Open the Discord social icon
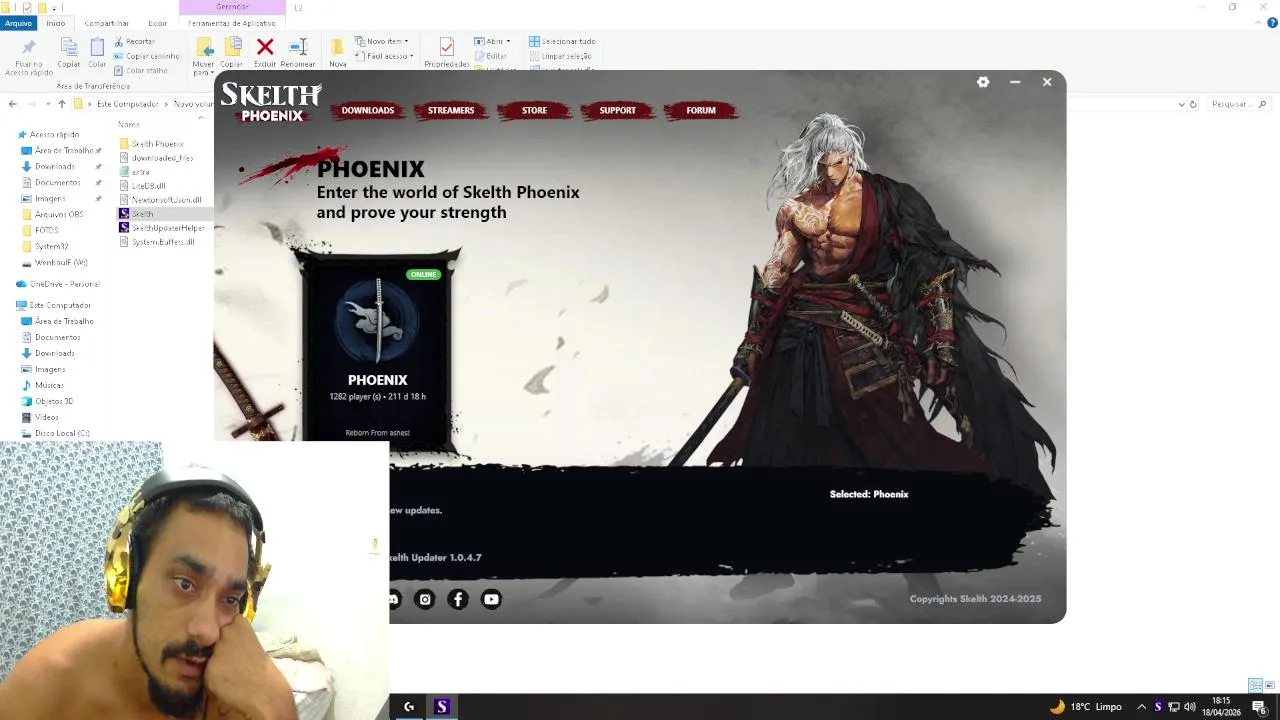Viewport: 1280px width, 720px height. 393,599
